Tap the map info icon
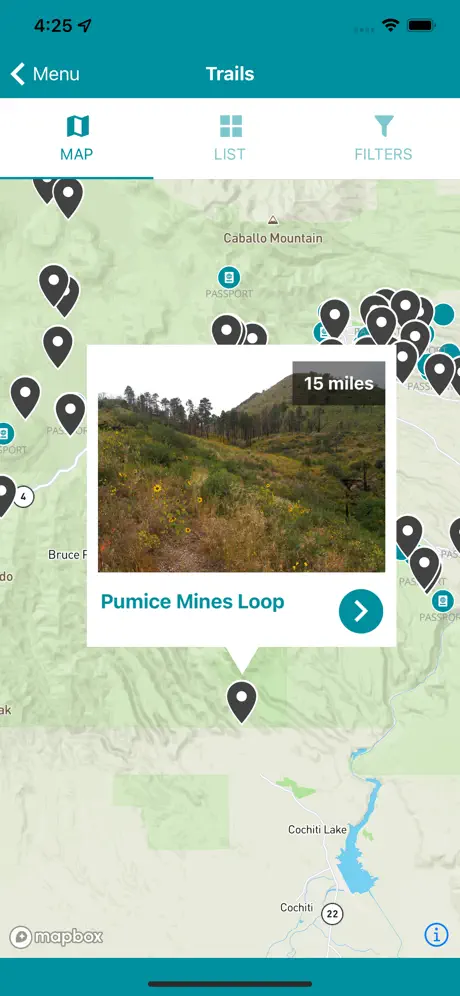 point(436,934)
